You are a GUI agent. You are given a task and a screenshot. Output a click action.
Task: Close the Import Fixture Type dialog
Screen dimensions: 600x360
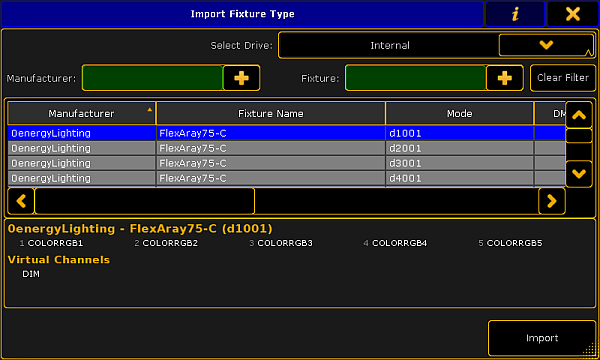click(572, 14)
